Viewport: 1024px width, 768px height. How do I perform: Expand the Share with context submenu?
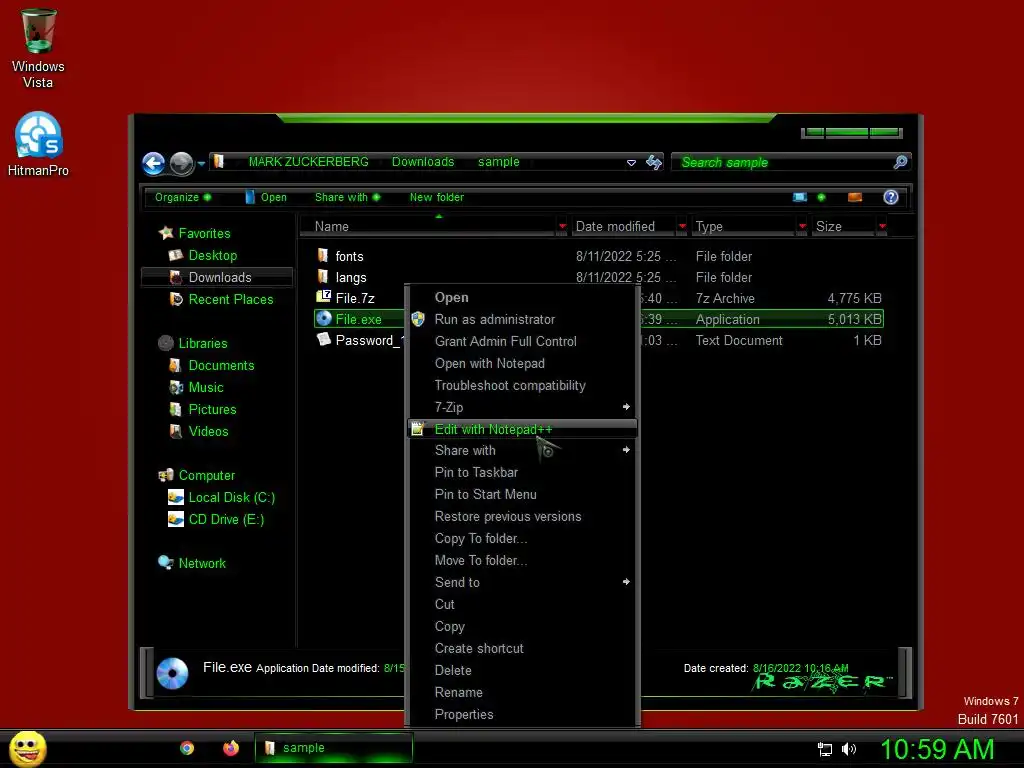pos(522,450)
